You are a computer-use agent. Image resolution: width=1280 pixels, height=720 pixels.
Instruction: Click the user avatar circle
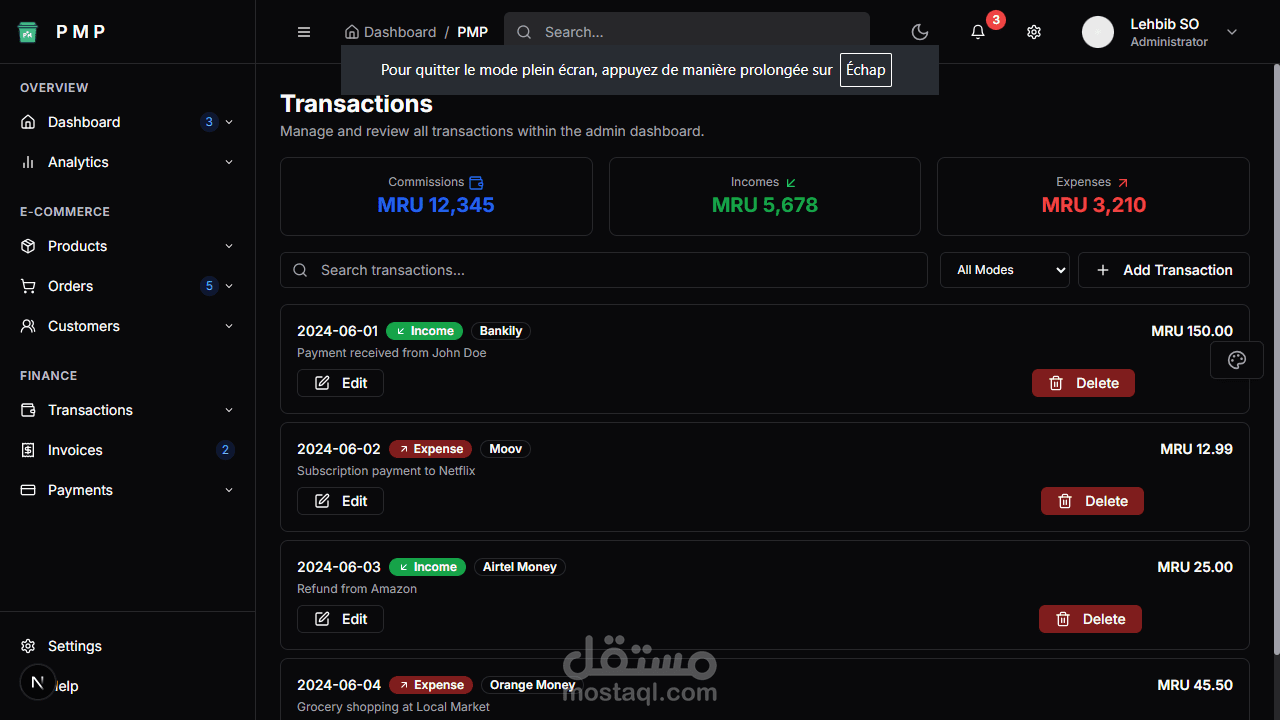point(1098,32)
